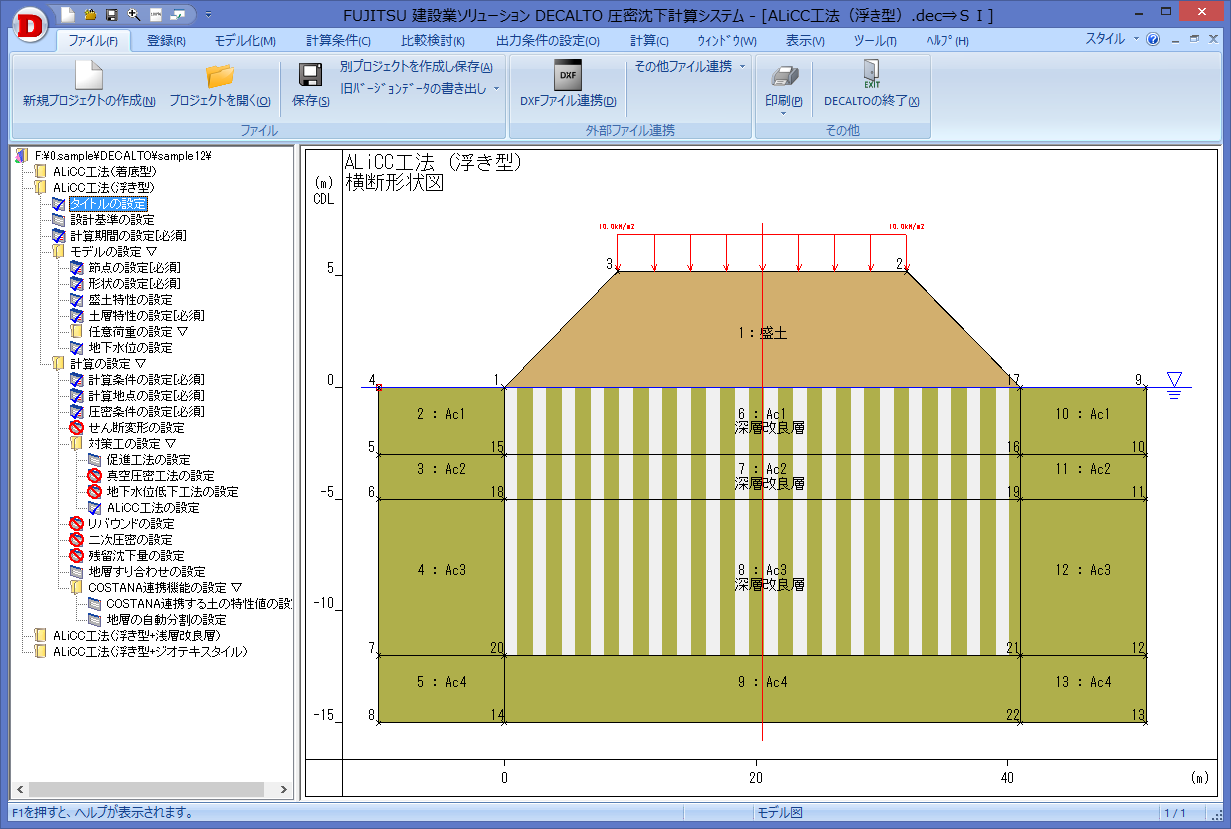Click the 印刷 printer icon
Image resolution: width=1231 pixels, height=829 pixels.
click(x=783, y=77)
